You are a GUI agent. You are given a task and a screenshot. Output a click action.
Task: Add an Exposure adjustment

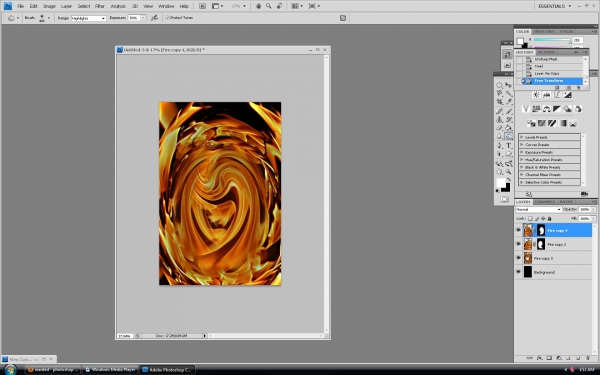[x=567, y=95]
